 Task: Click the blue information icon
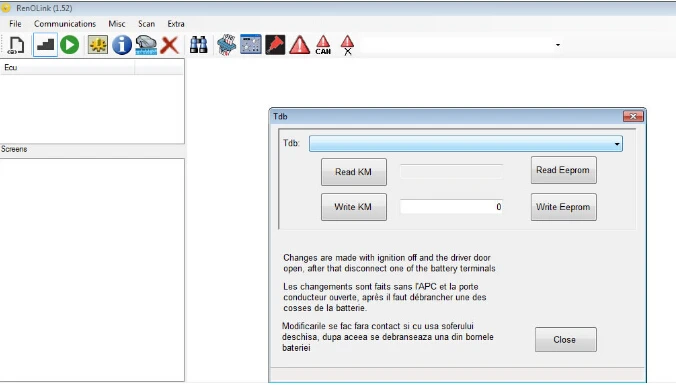point(122,45)
